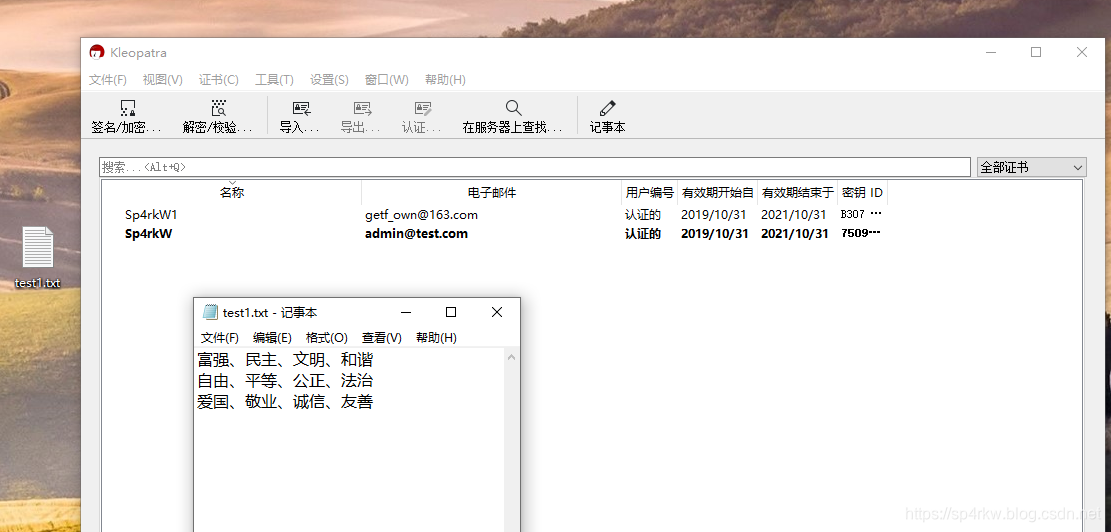Viewport: 1111px width, 532px height.
Task: Open the Sign/Encrypt (签名/加密) tool
Action: coord(127,117)
